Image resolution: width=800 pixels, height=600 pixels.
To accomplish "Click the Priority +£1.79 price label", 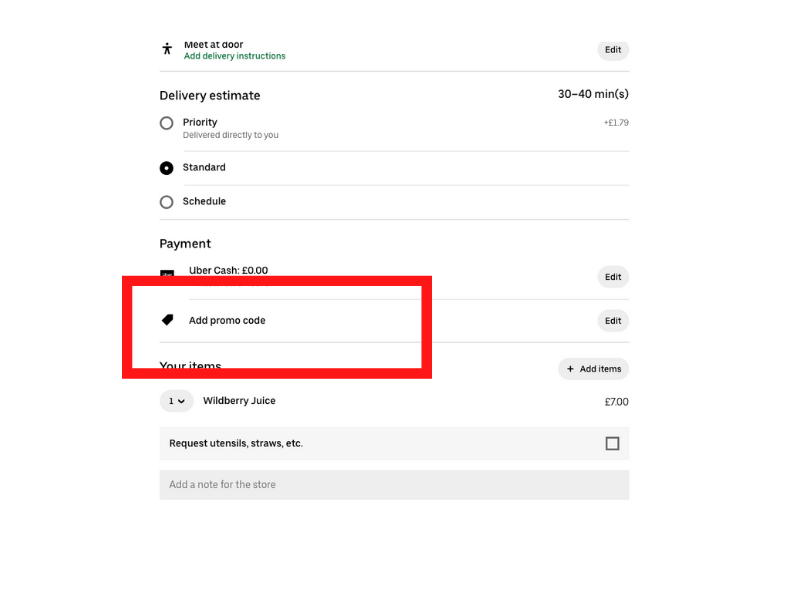I will [616, 123].
